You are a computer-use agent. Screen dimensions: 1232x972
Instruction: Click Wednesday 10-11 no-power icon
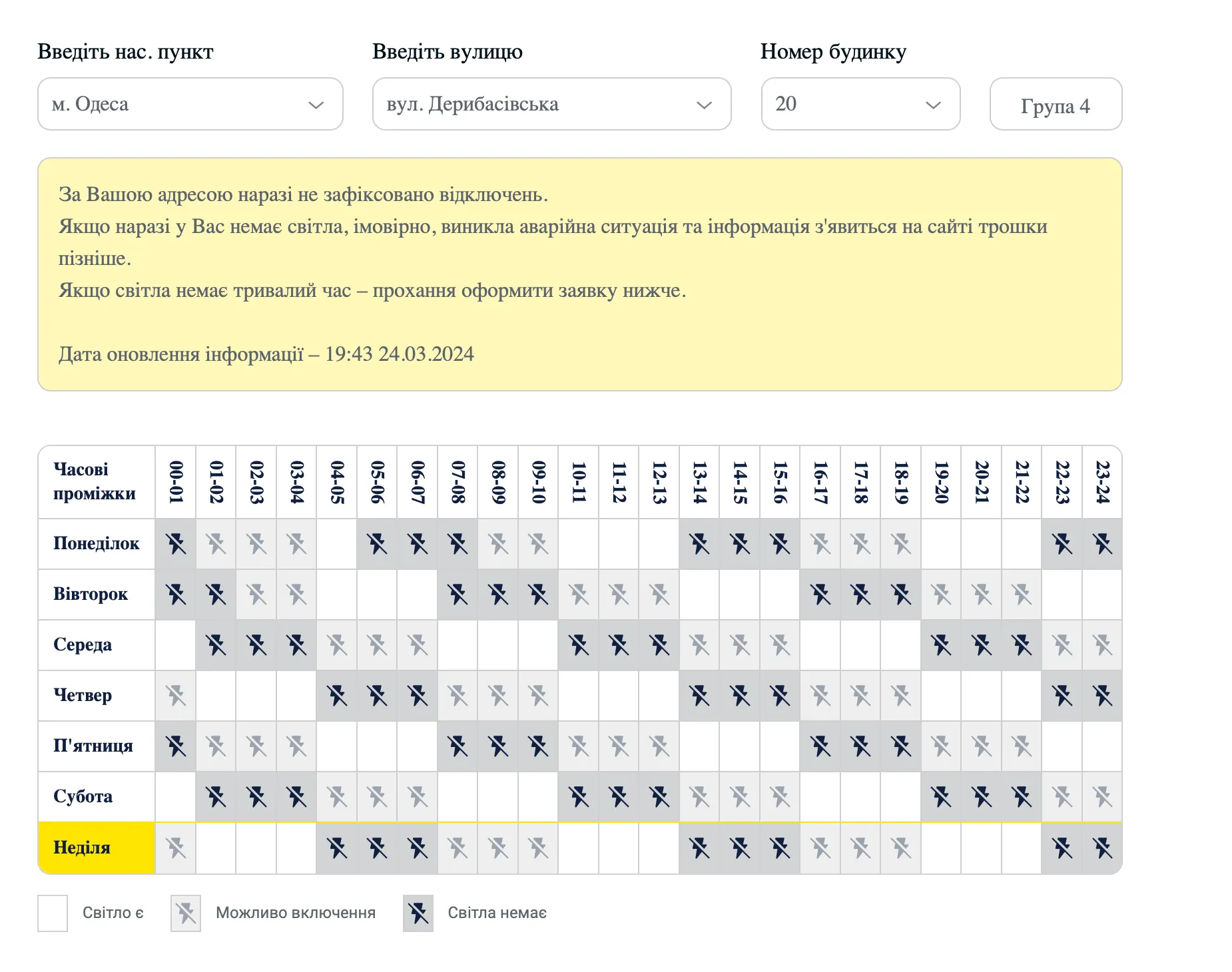pos(578,645)
